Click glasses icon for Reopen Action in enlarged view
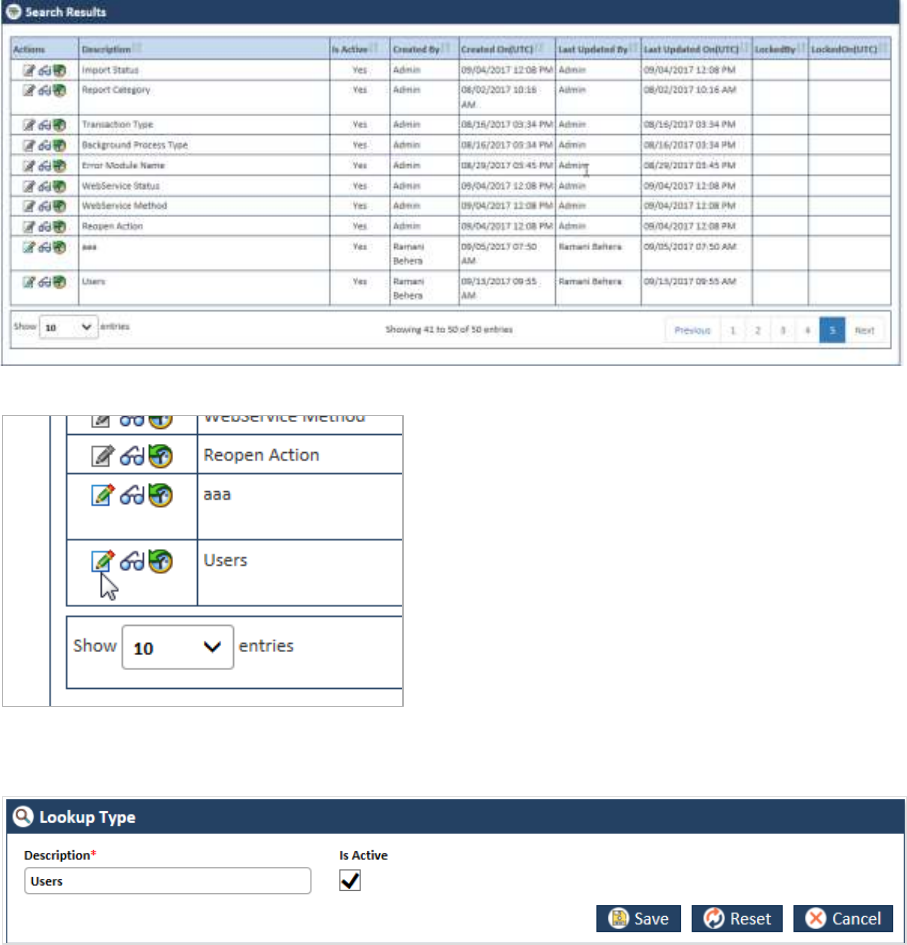This screenshot has height=945, width=907. 132,457
